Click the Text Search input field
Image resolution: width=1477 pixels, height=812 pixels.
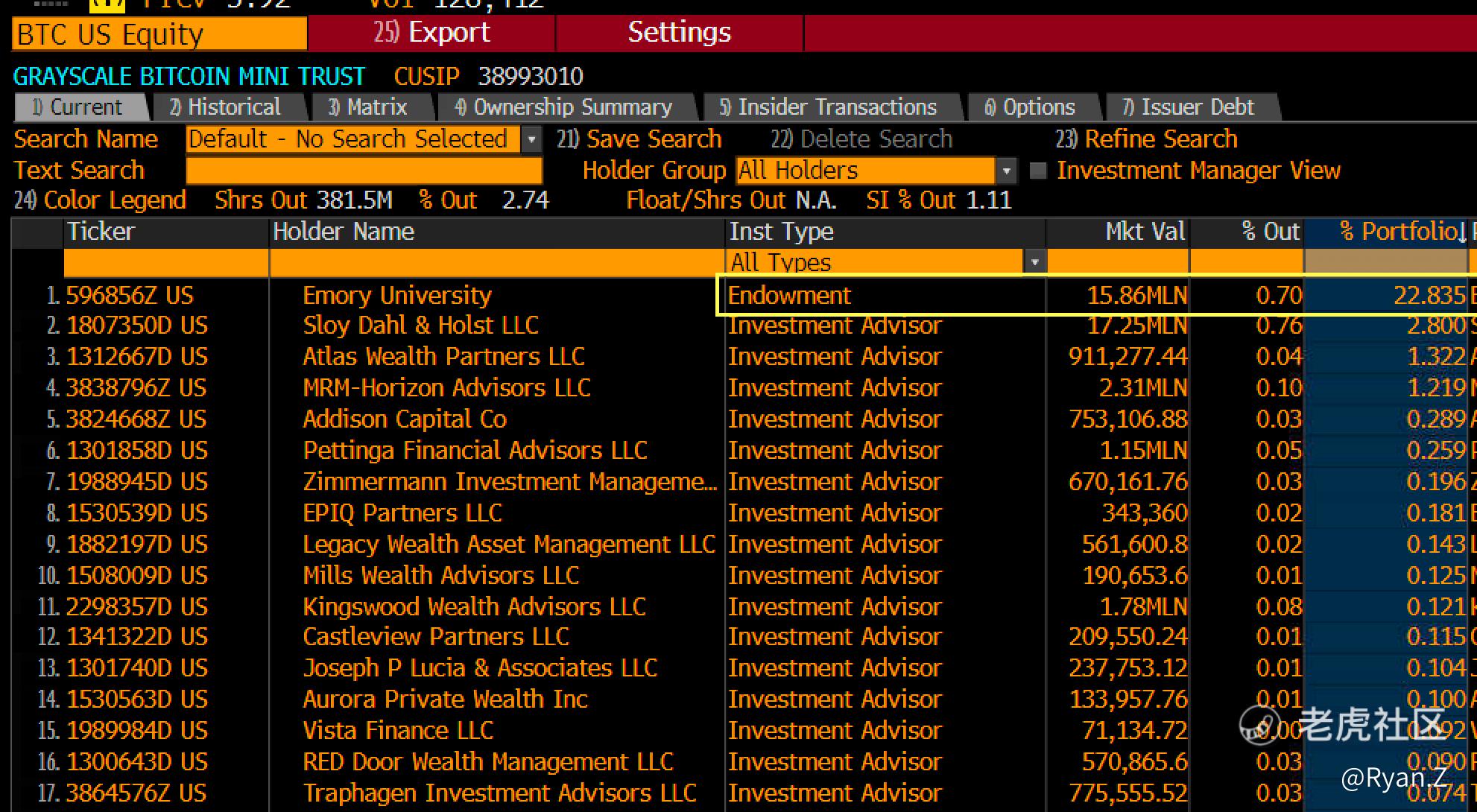coord(364,171)
